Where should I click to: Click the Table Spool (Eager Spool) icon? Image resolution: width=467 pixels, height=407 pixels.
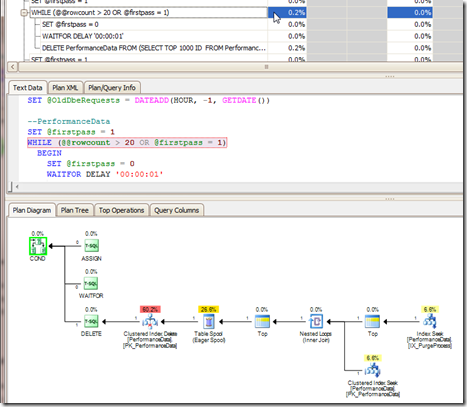(x=209, y=322)
